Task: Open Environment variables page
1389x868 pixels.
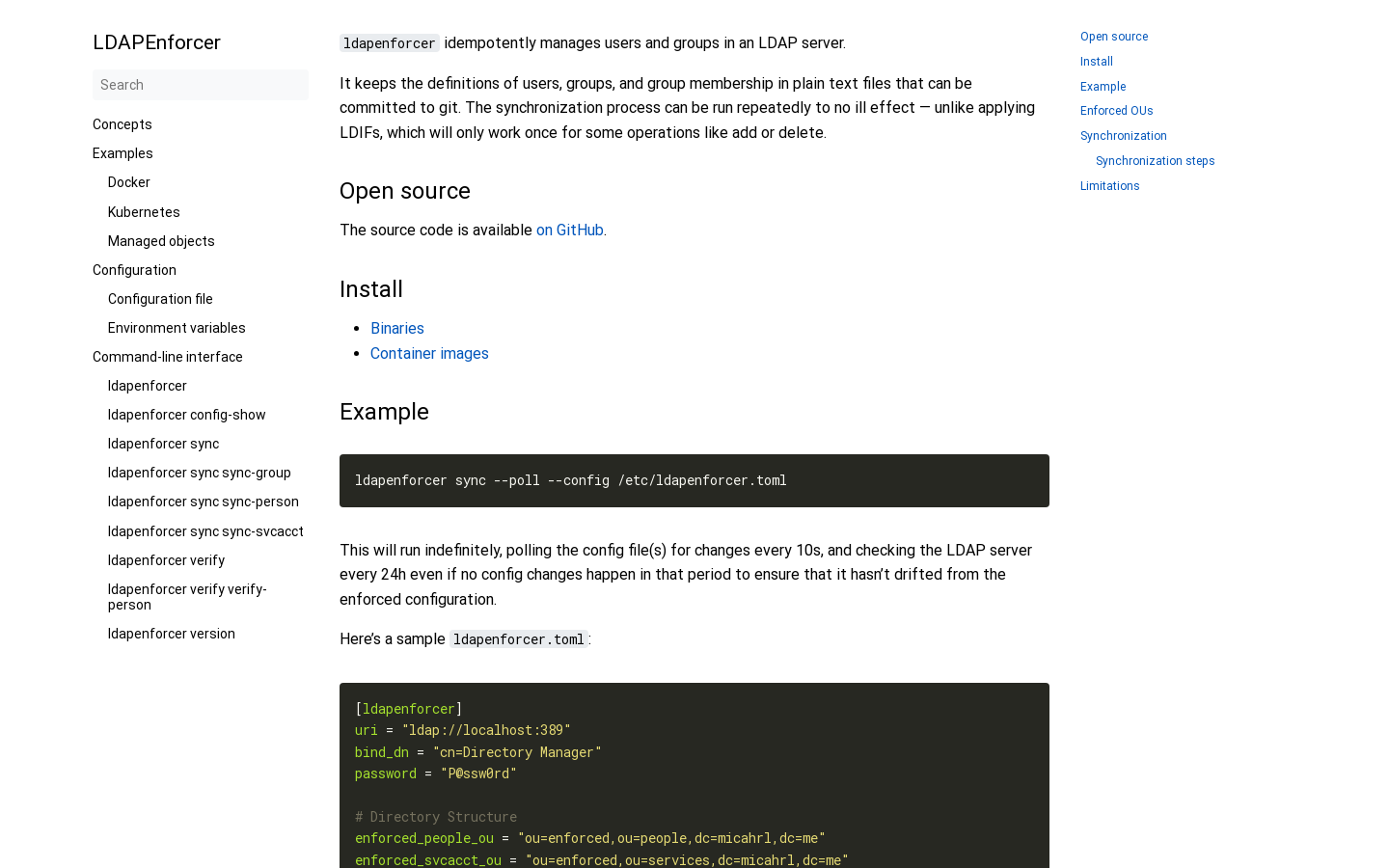Action: 177,328
